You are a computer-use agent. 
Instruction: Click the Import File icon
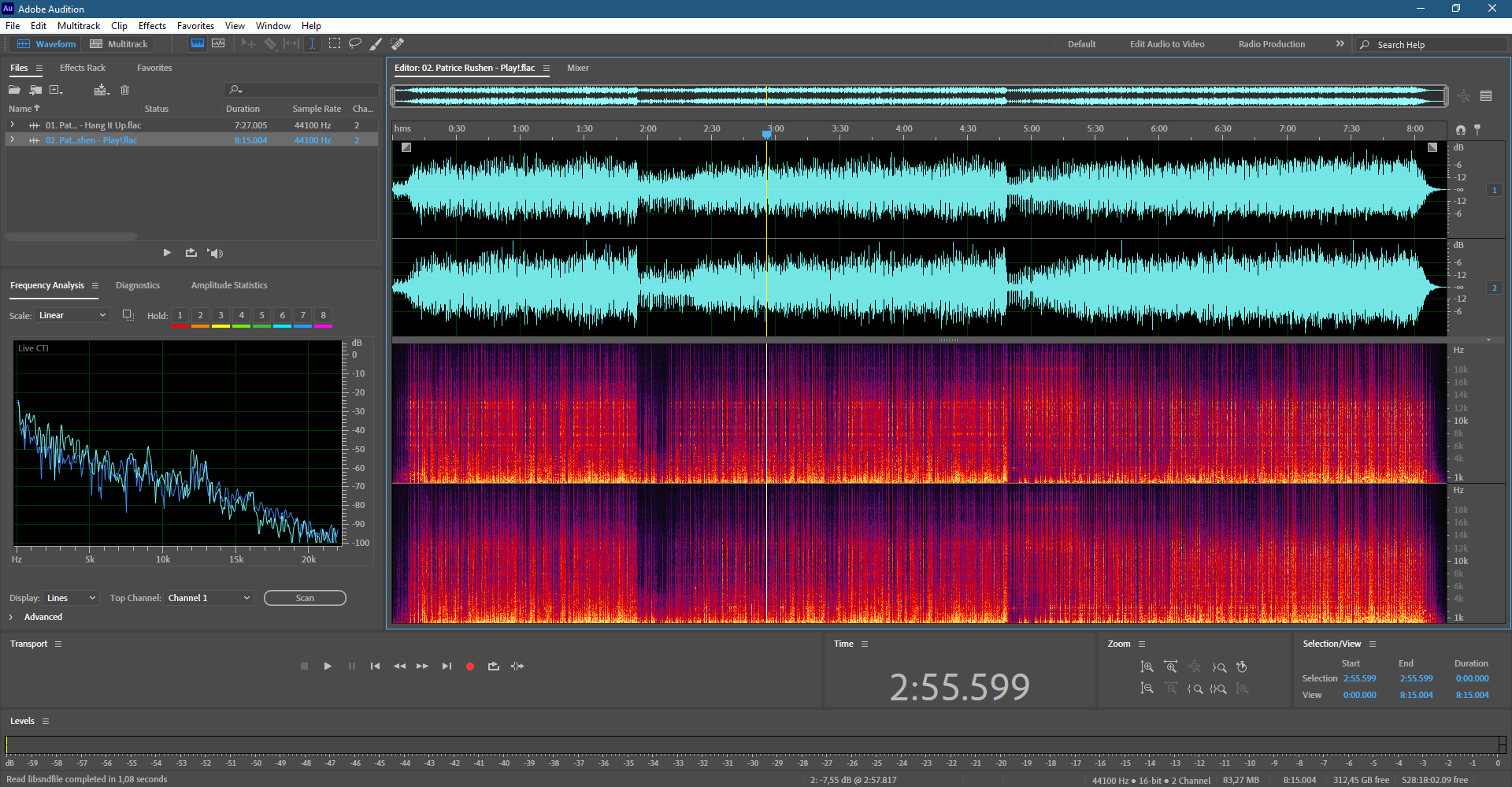35,90
